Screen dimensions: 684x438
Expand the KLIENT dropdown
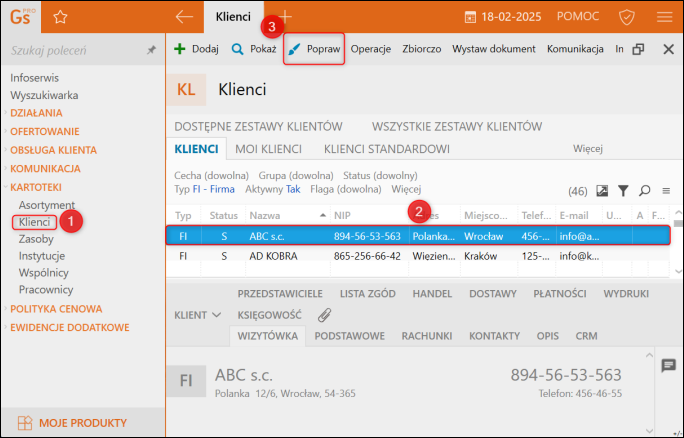[x=197, y=315]
